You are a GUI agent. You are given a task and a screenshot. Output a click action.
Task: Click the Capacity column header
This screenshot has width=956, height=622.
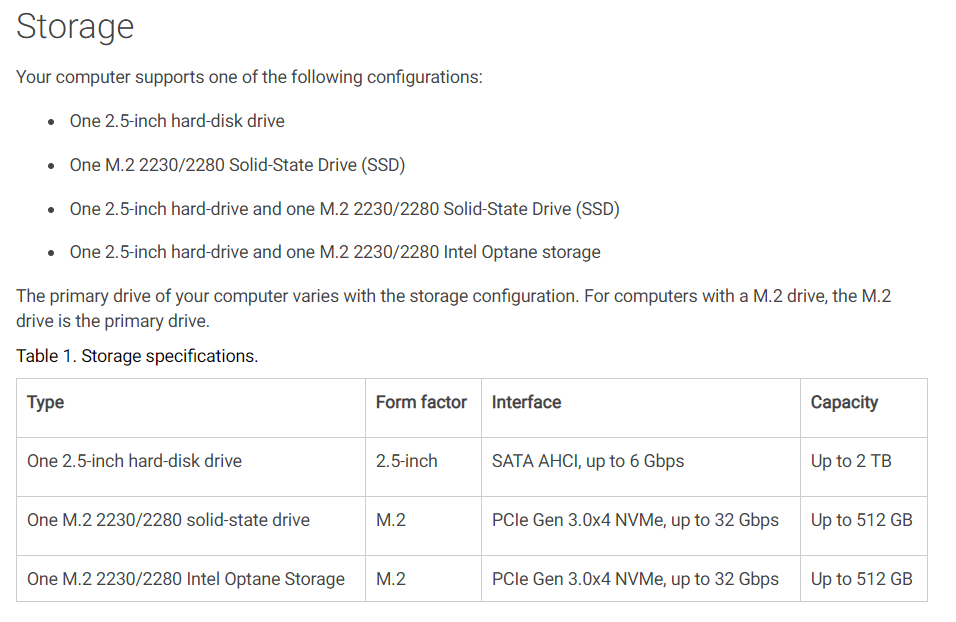click(x=844, y=402)
